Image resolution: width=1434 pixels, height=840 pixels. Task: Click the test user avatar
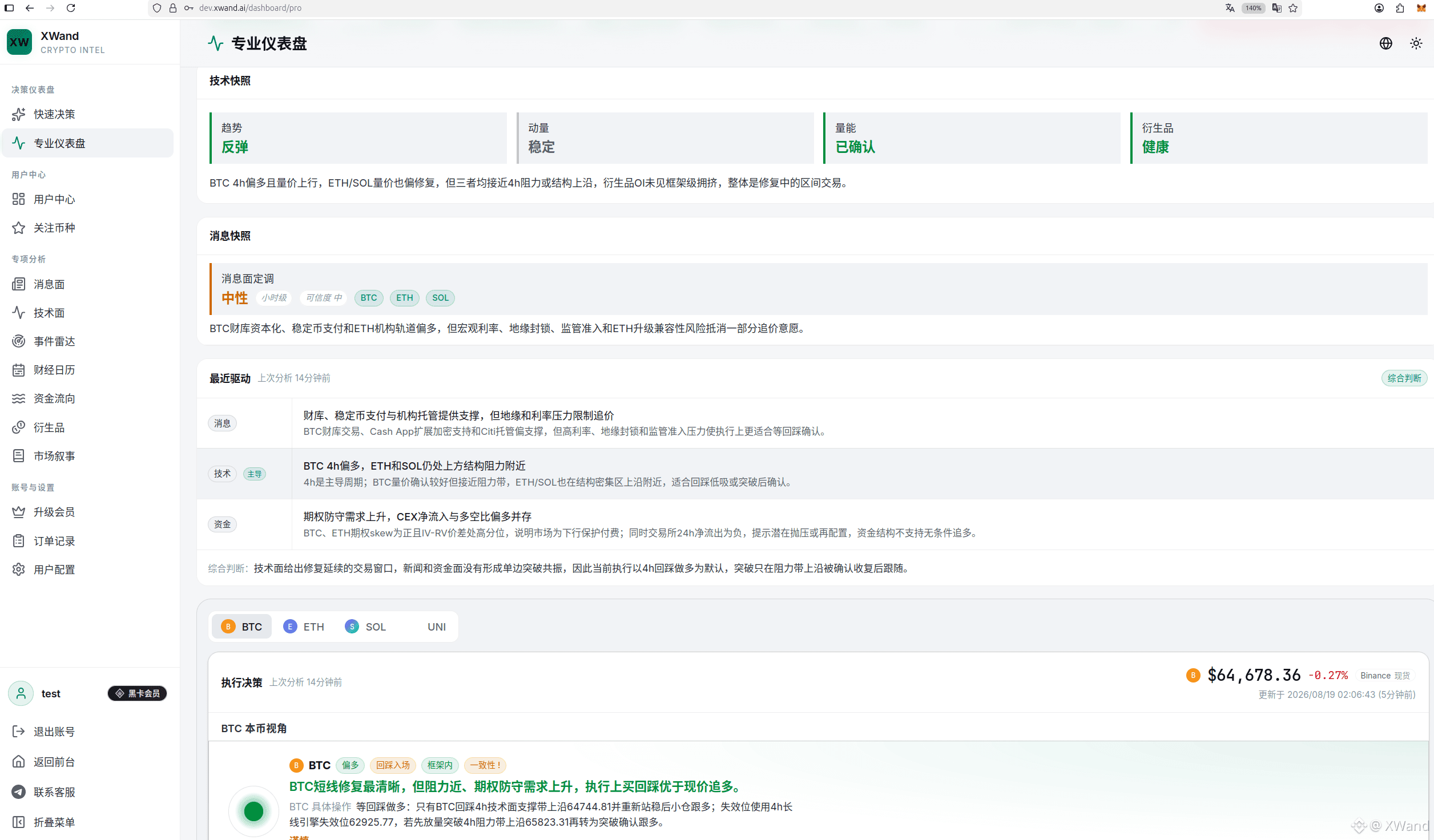pos(21,693)
